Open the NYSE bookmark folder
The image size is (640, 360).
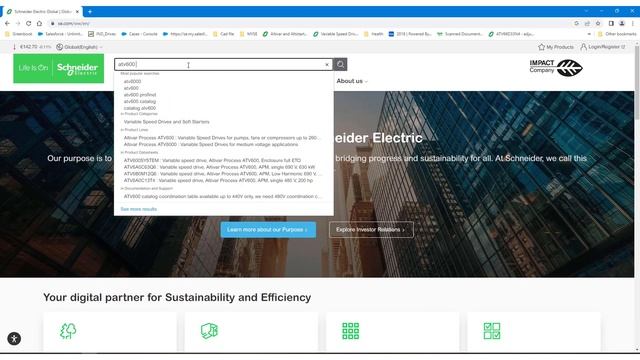[x=249, y=34]
